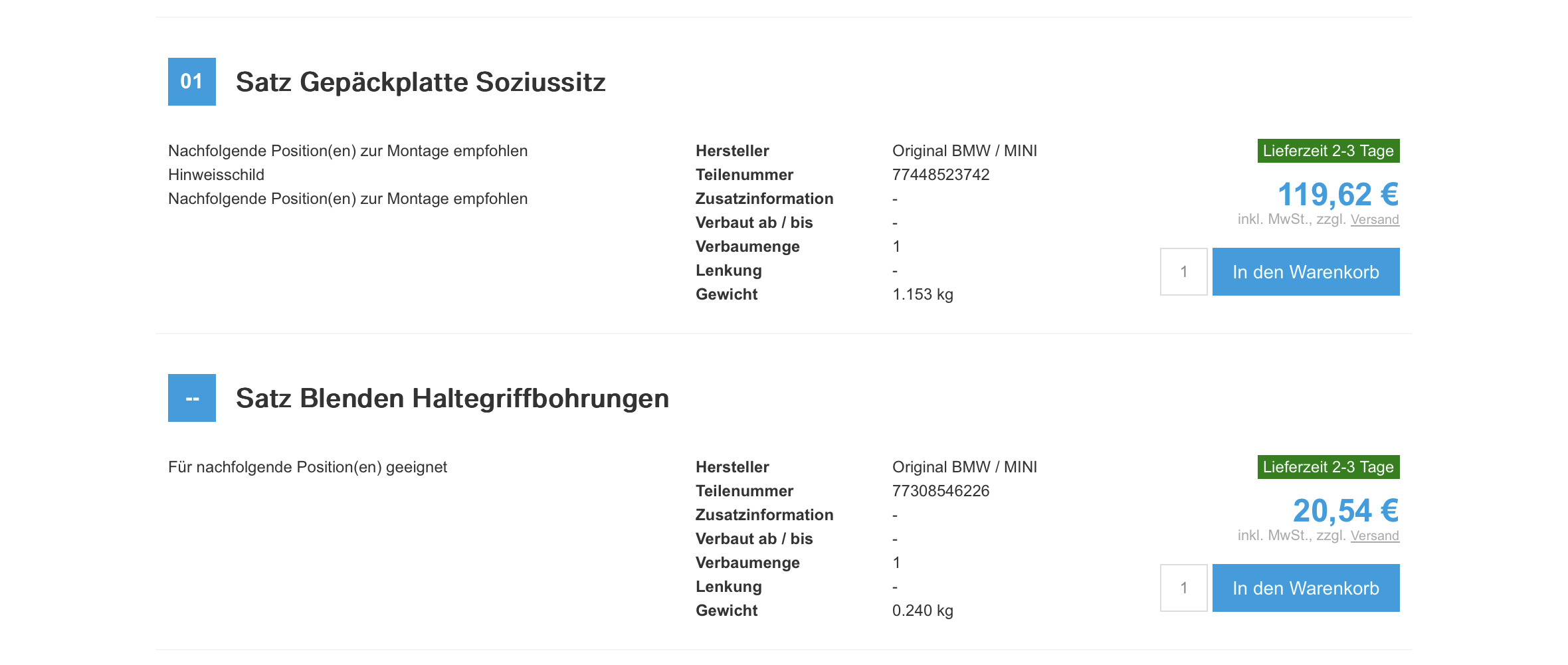Add Satz Gepäckplatte Soziussitz to Warenkorb
Viewport: 1568px width, 665px height.
1306,272
